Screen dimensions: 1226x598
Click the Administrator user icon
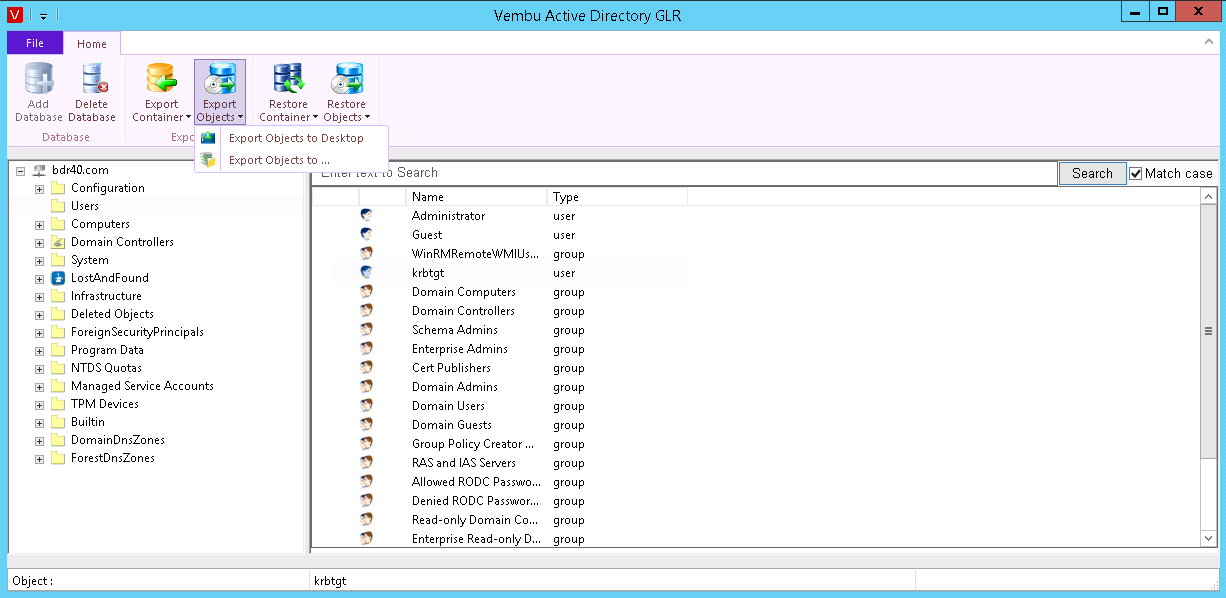point(367,216)
